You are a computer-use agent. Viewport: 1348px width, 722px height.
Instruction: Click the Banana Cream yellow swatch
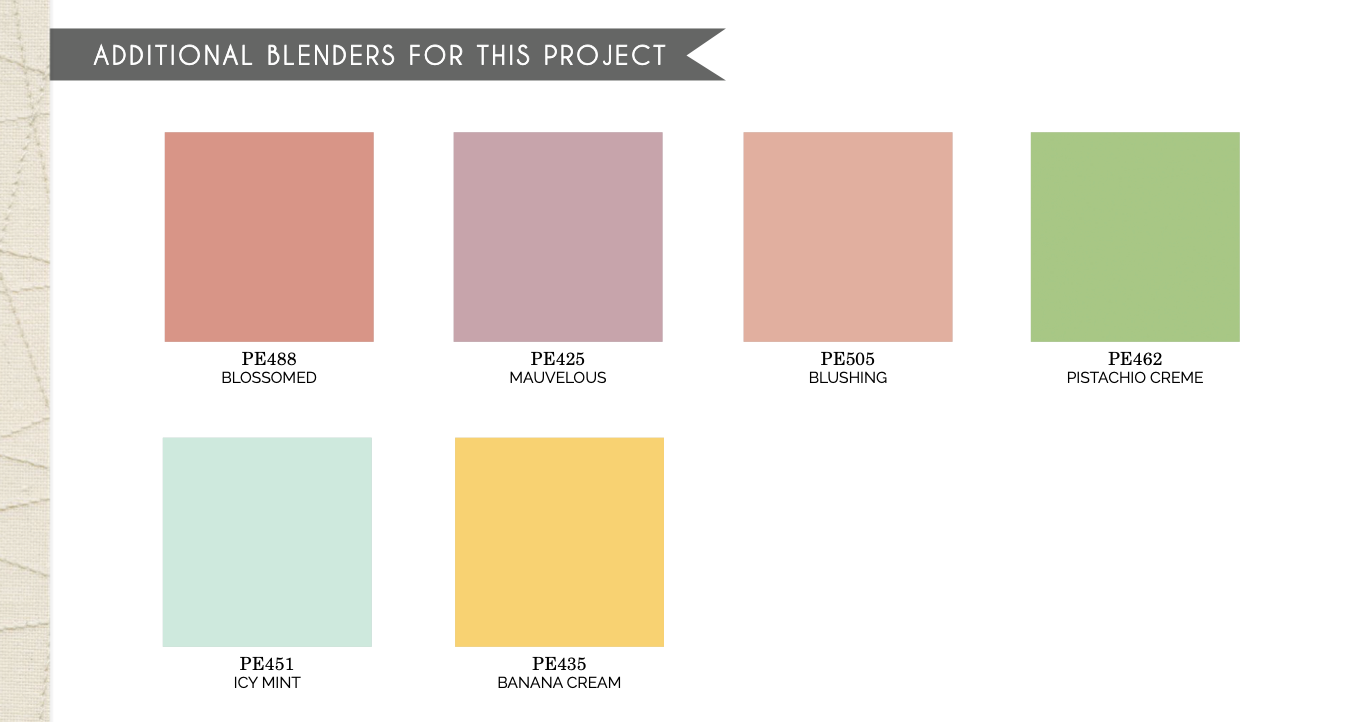click(x=559, y=542)
